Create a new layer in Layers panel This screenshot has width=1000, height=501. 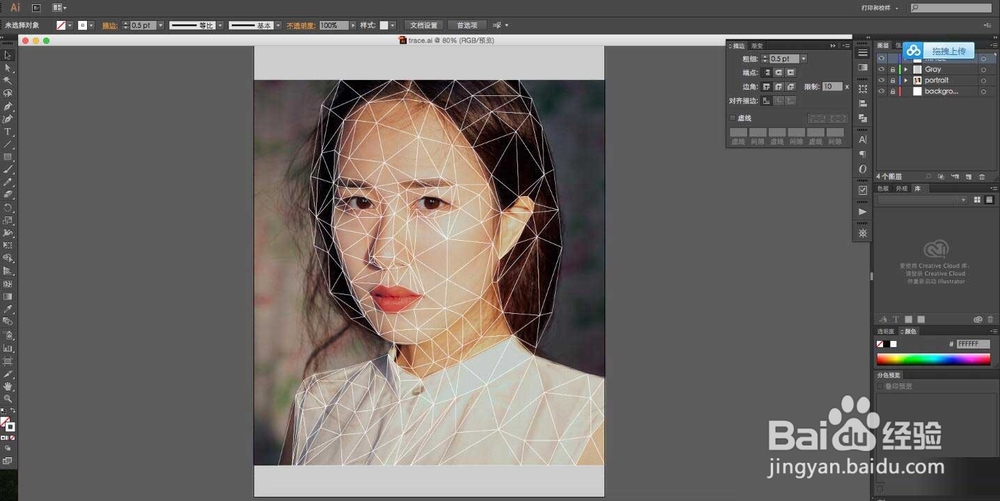pos(969,177)
